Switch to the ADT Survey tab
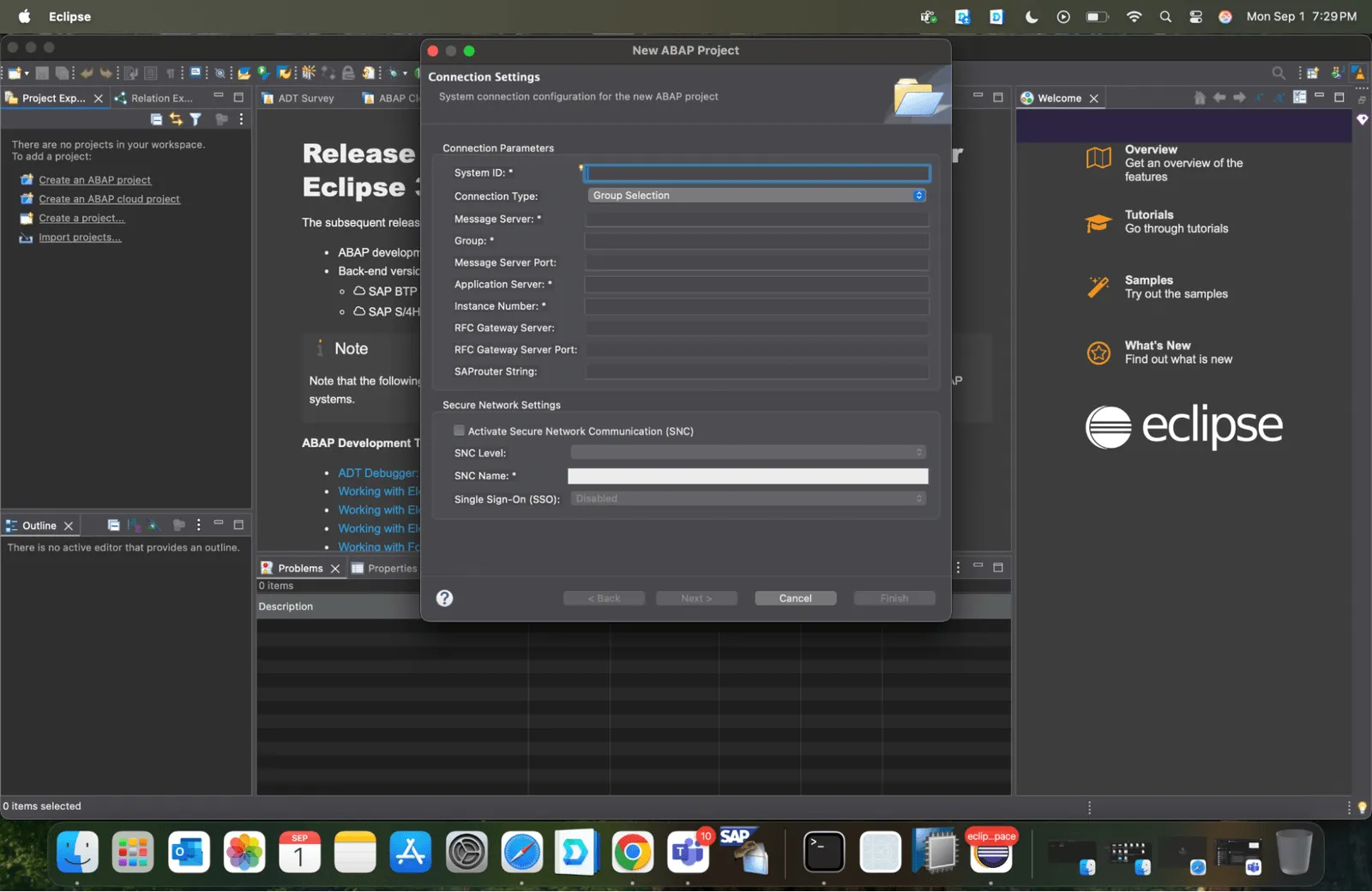1372x892 pixels. 298,98
